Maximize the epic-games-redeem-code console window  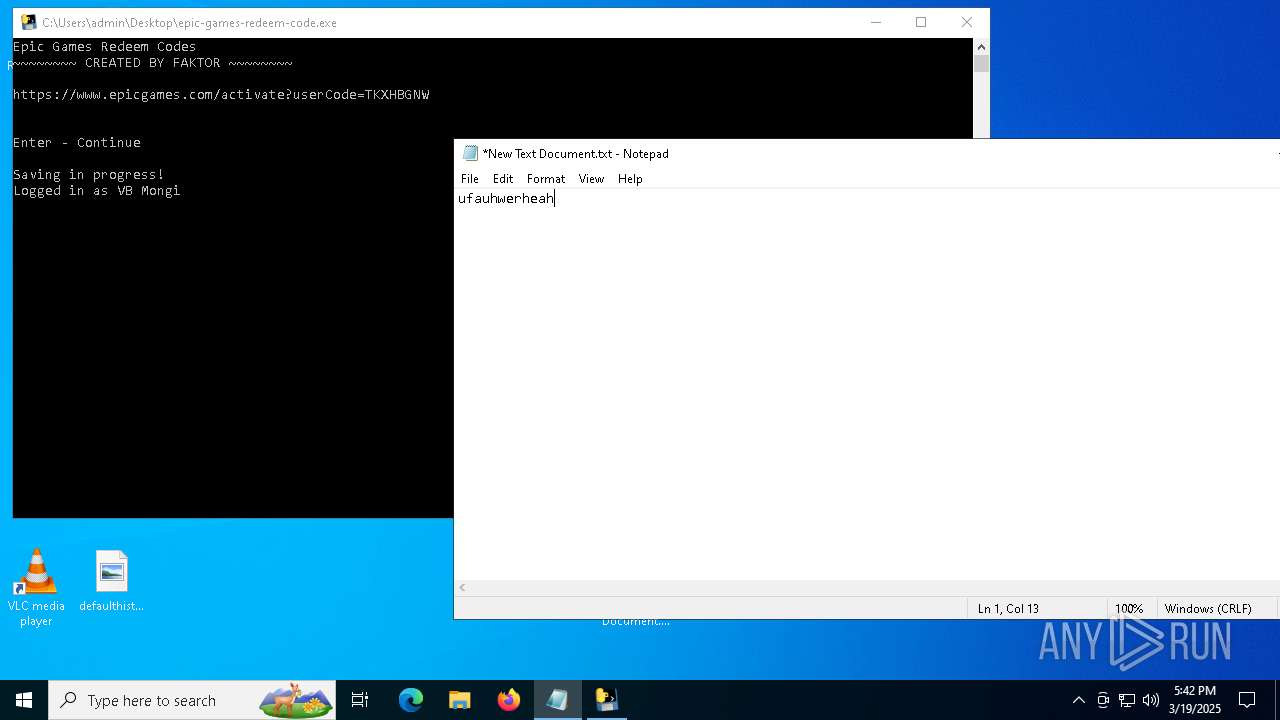click(921, 22)
